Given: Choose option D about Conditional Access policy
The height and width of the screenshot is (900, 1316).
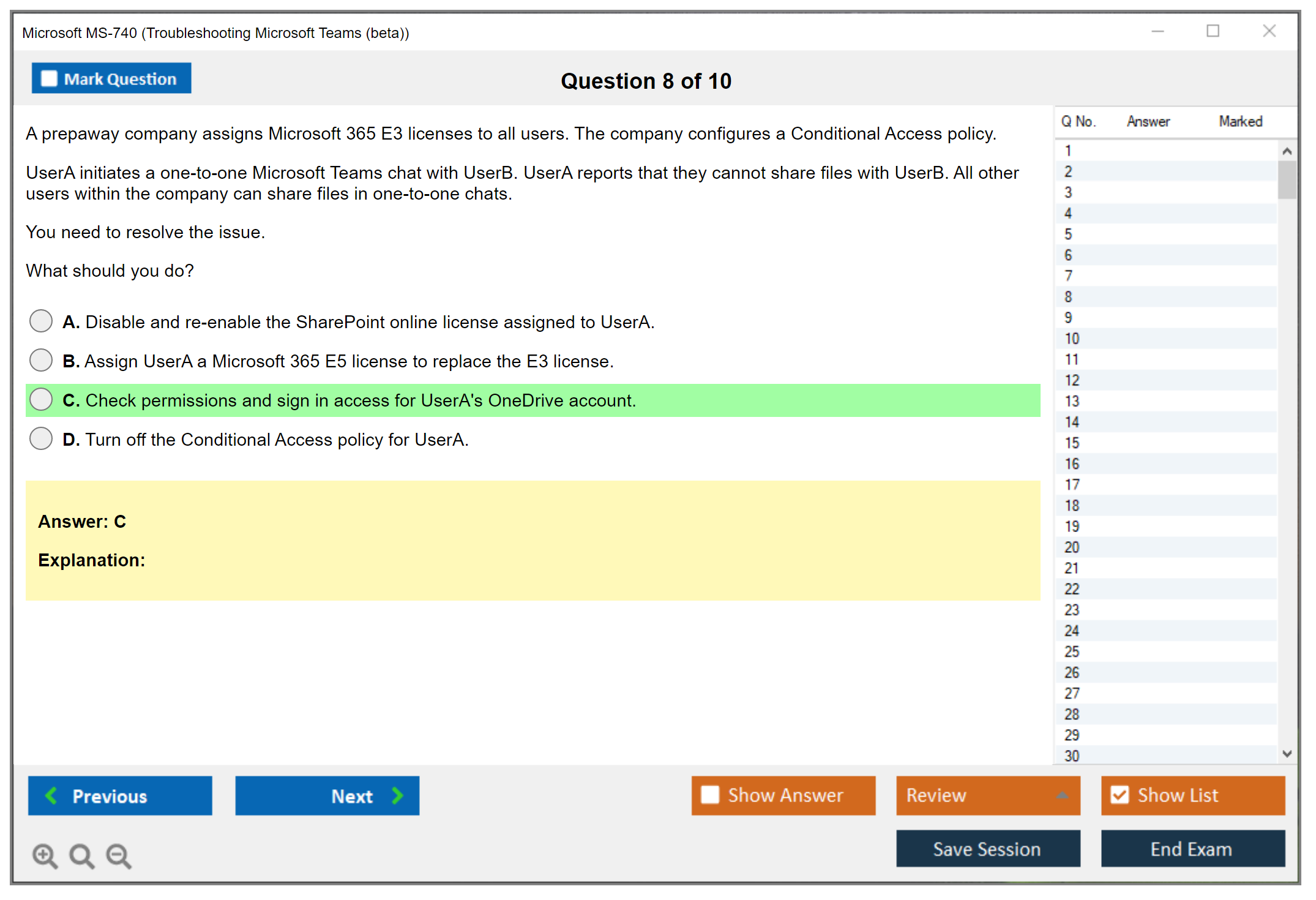Looking at the screenshot, I should pyautogui.click(x=41, y=438).
